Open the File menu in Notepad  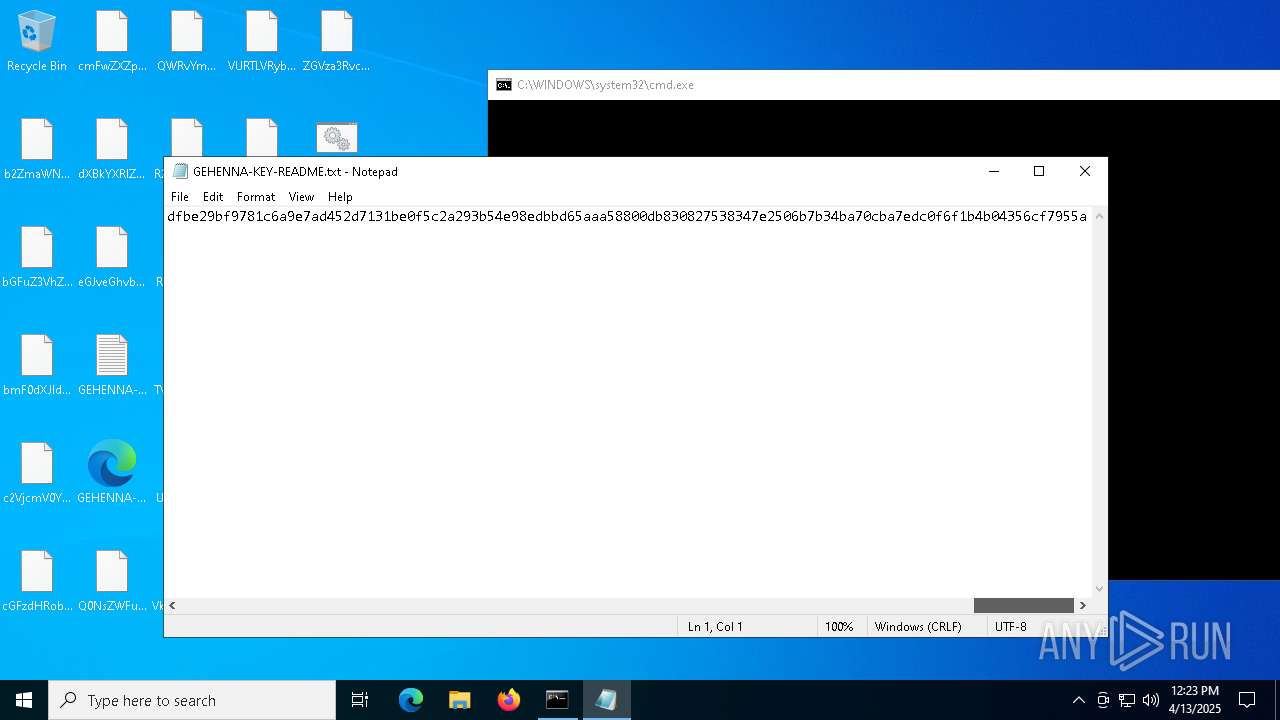click(180, 197)
